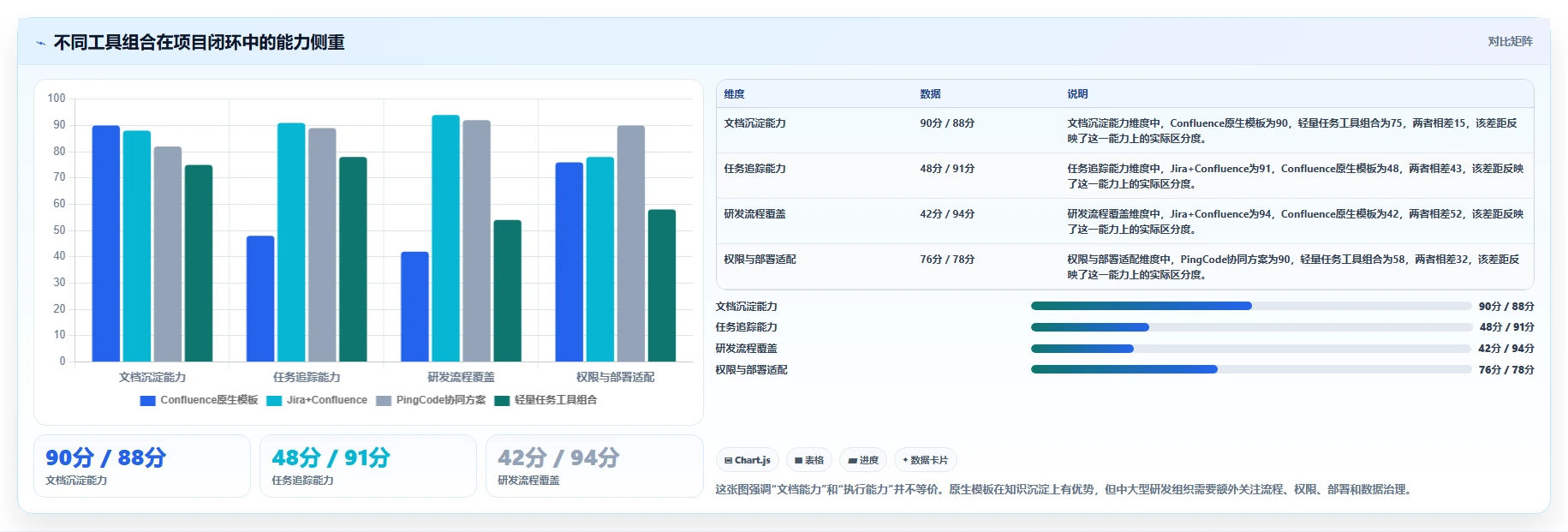Click the 76分 / 78分 progress value
The width and height of the screenshot is (1568, 532).
[1506, 370]
